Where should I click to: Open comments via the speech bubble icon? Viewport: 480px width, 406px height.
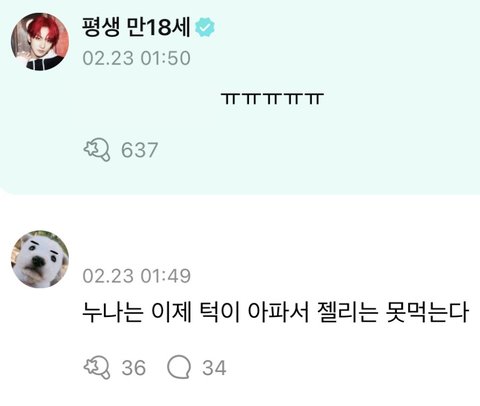tap(179, 367)
